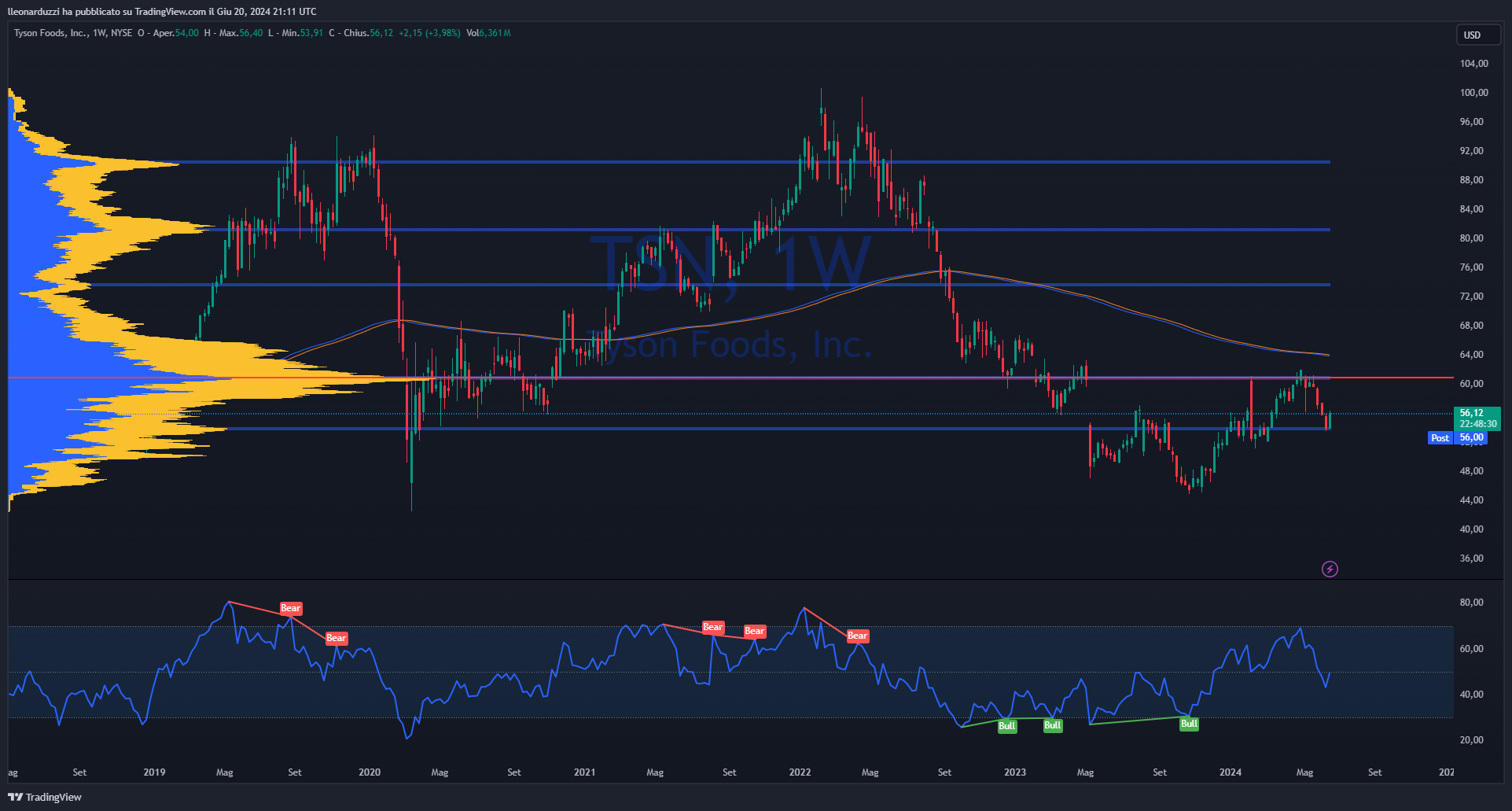Click the 2022 time axis label
The image size is (1512, 811).
(800, 772)
